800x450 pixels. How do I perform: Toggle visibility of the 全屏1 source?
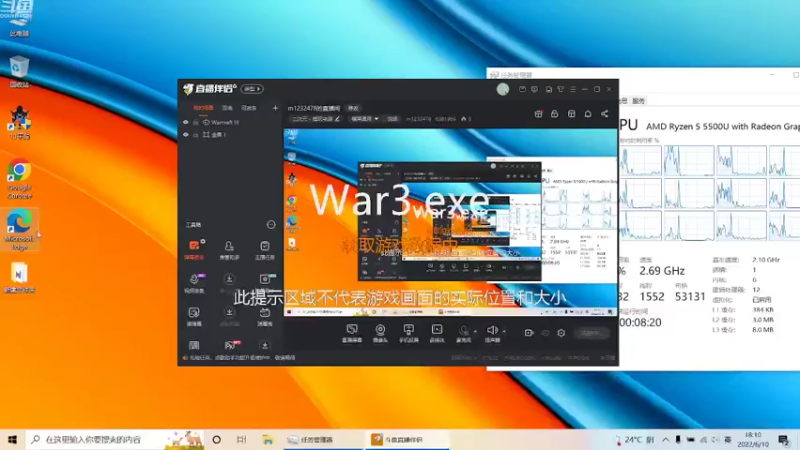click(x=186, y=135)
